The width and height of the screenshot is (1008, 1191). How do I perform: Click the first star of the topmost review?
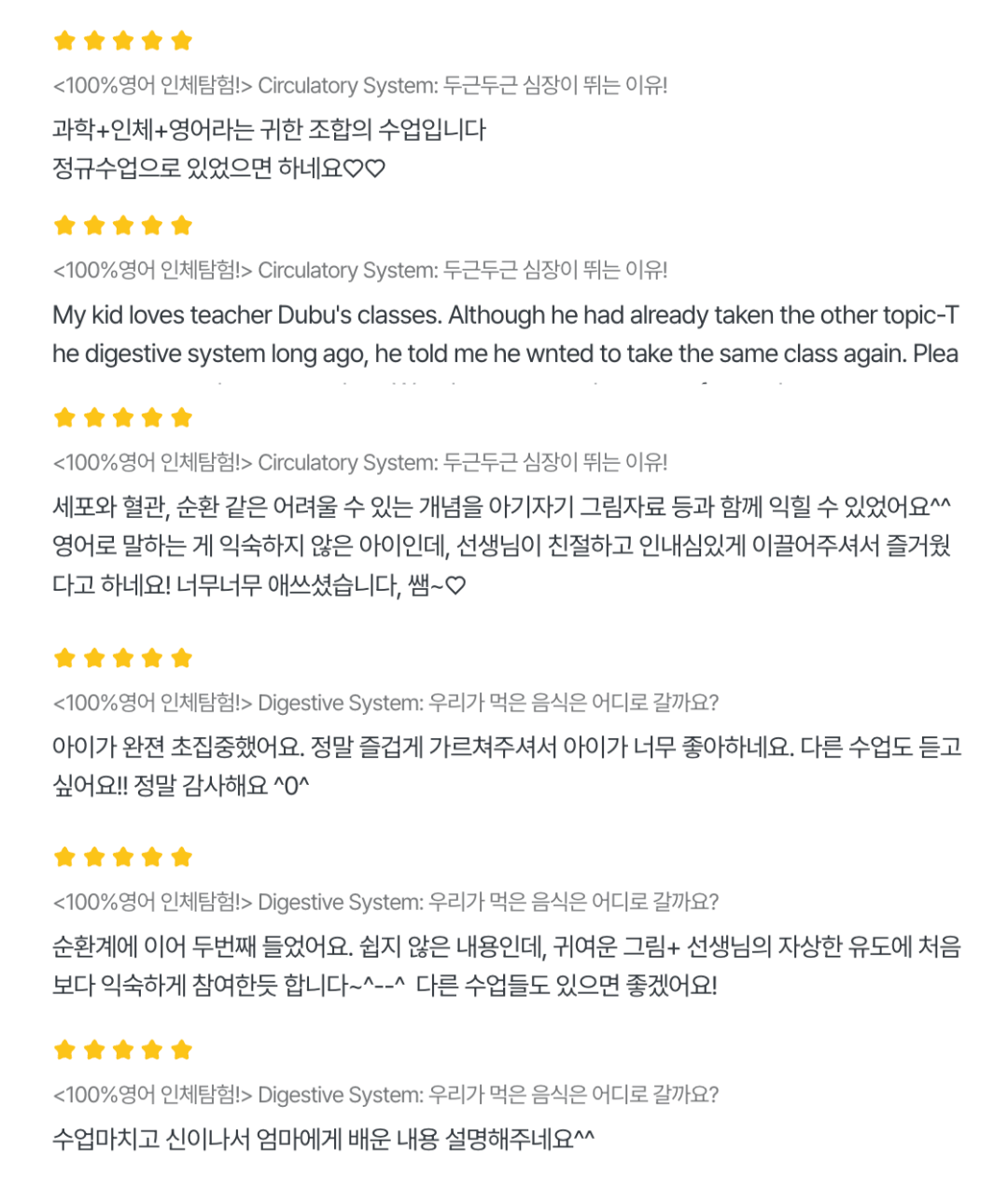64,40
